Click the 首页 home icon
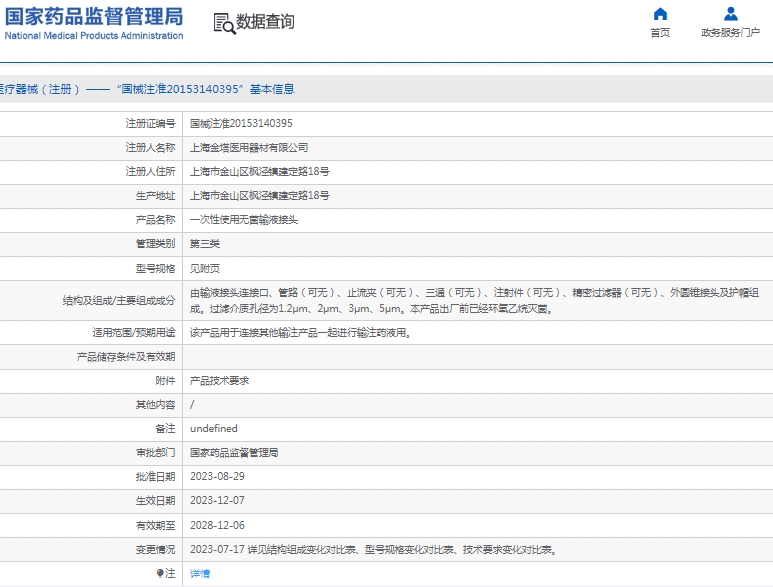 click(660, 14)
